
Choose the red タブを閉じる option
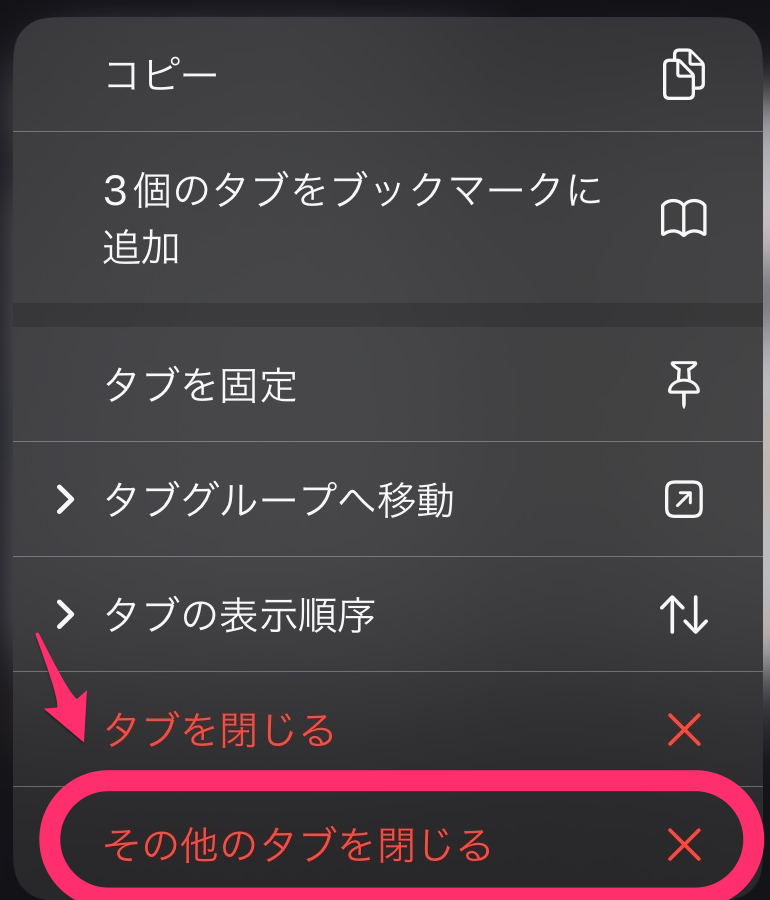click(388, 729)
